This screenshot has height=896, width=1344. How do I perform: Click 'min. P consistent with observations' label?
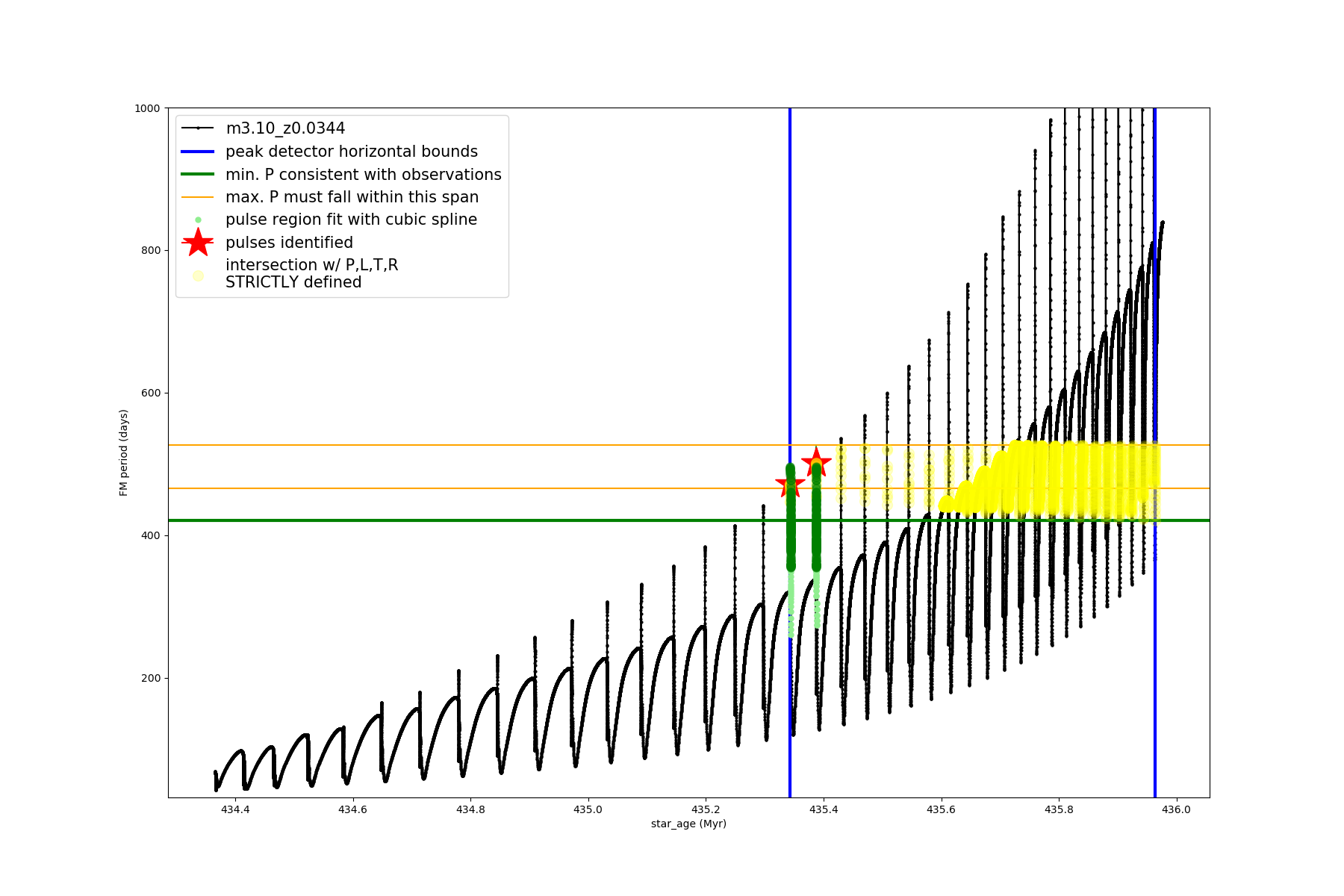[364, 175]
